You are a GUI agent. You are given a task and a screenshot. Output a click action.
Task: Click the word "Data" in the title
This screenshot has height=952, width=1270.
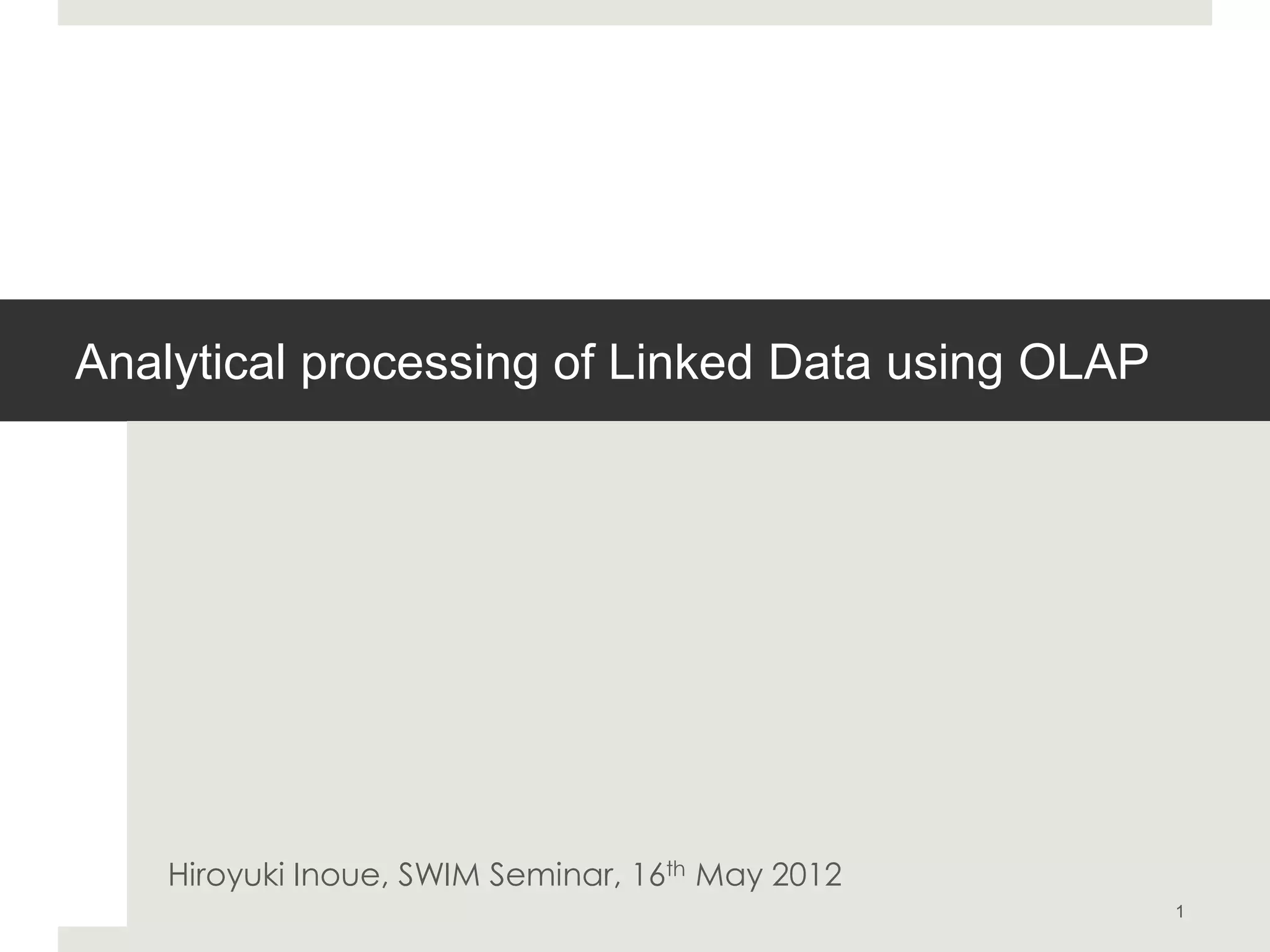coord(819,363)
